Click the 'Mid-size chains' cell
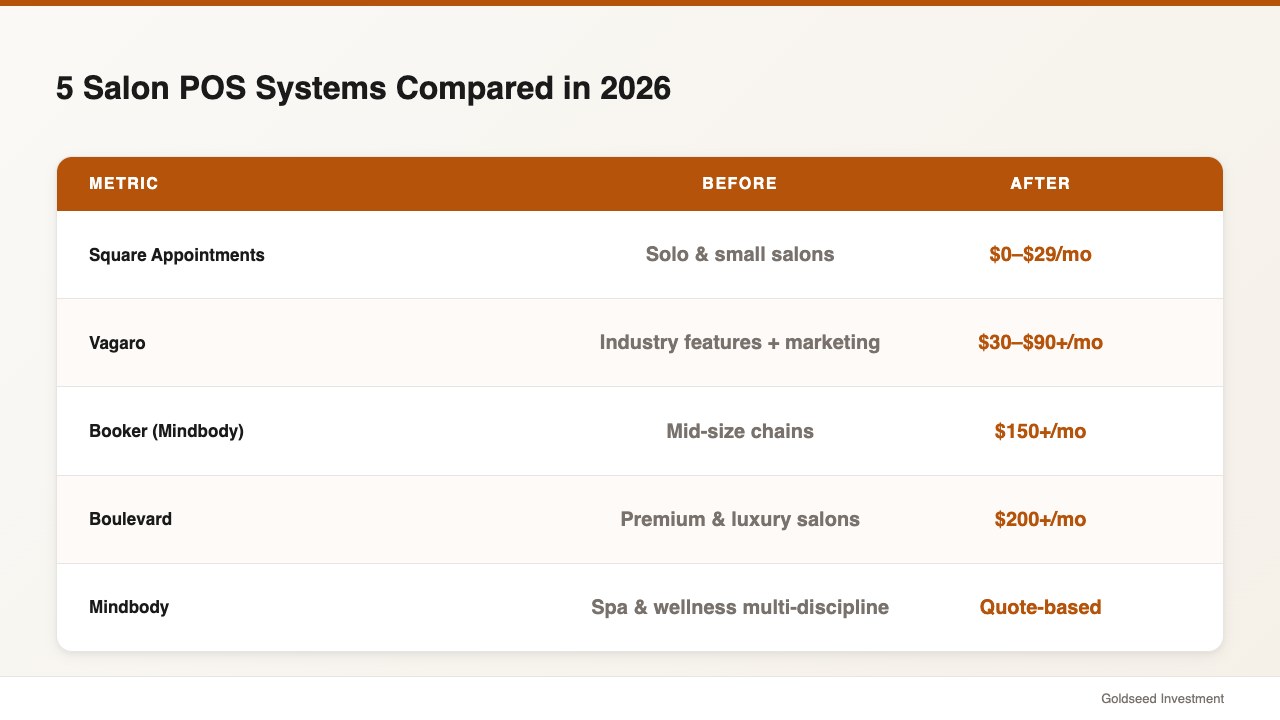The height and width of the screenshot is (720, 1280). (x=740, y=431)
